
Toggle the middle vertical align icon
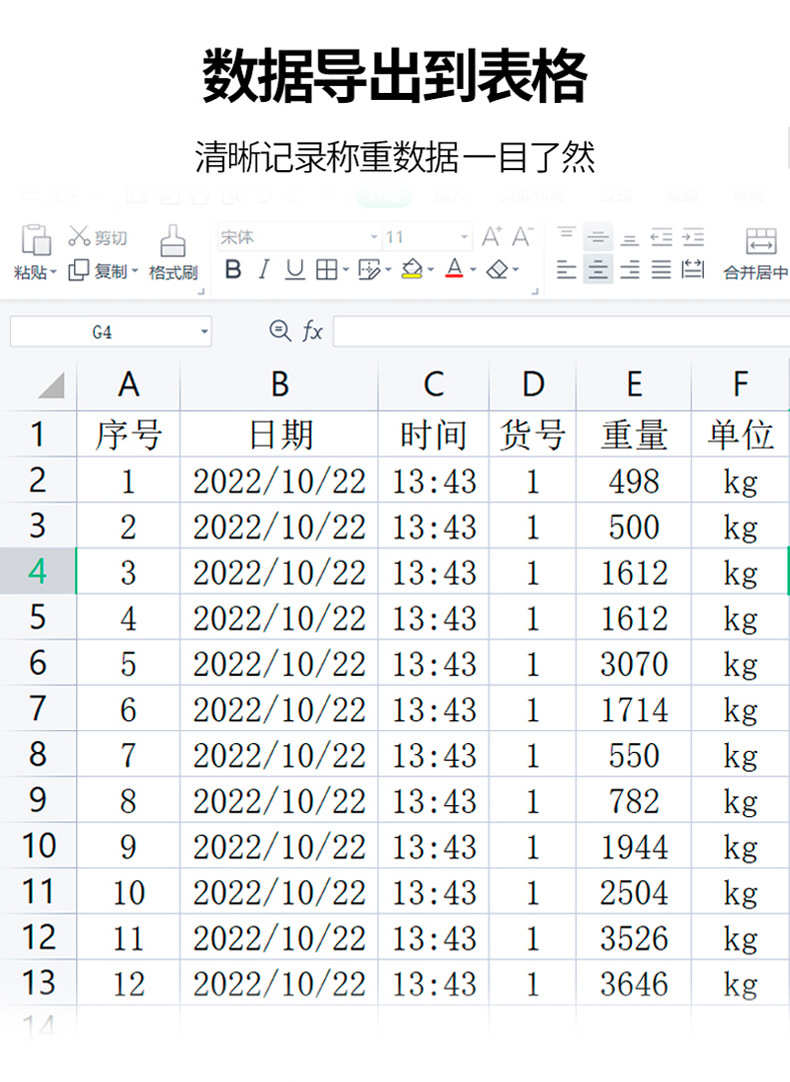pos(598,238)
